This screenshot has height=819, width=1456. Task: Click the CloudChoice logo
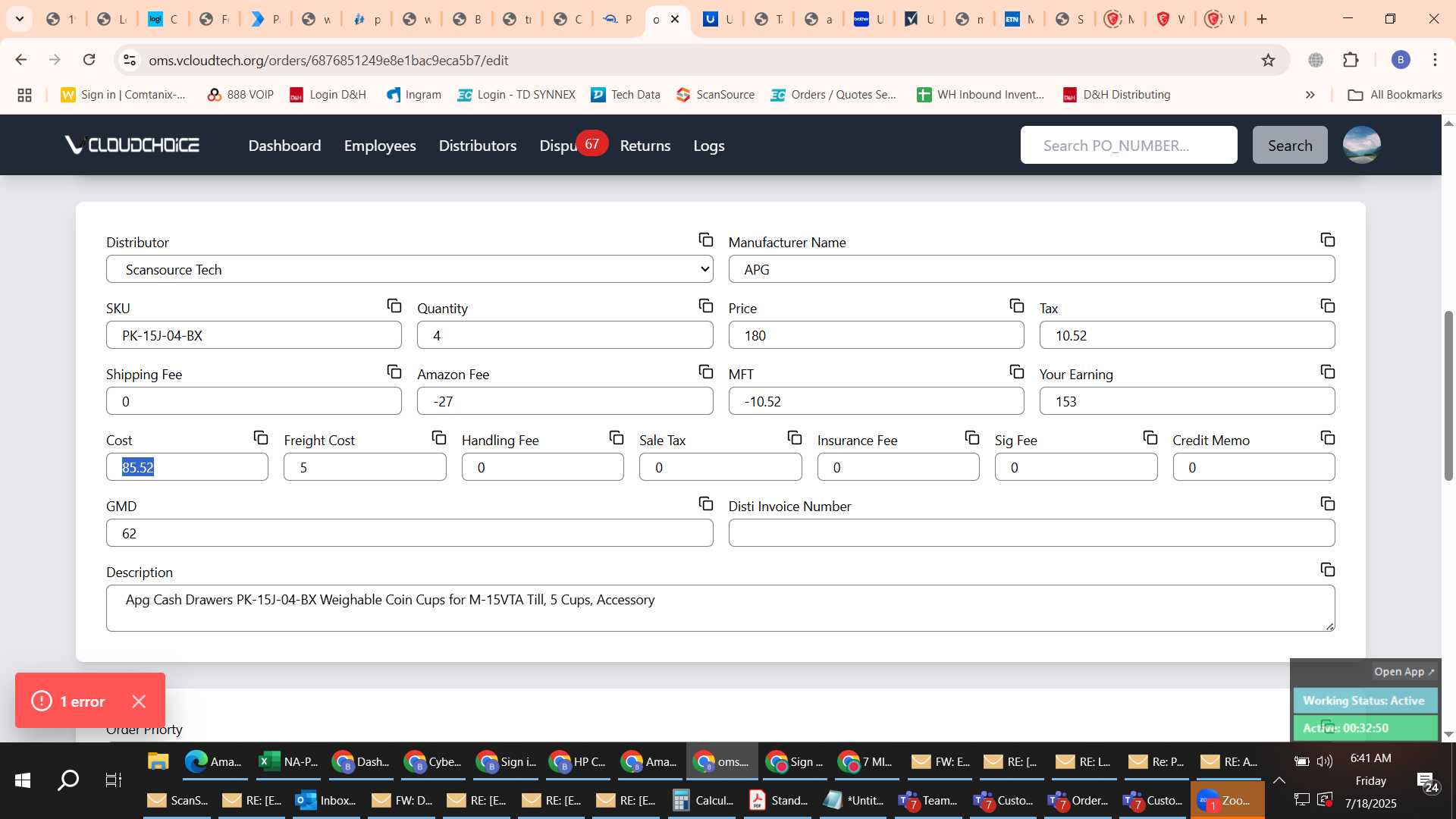[x=132, y=145]
